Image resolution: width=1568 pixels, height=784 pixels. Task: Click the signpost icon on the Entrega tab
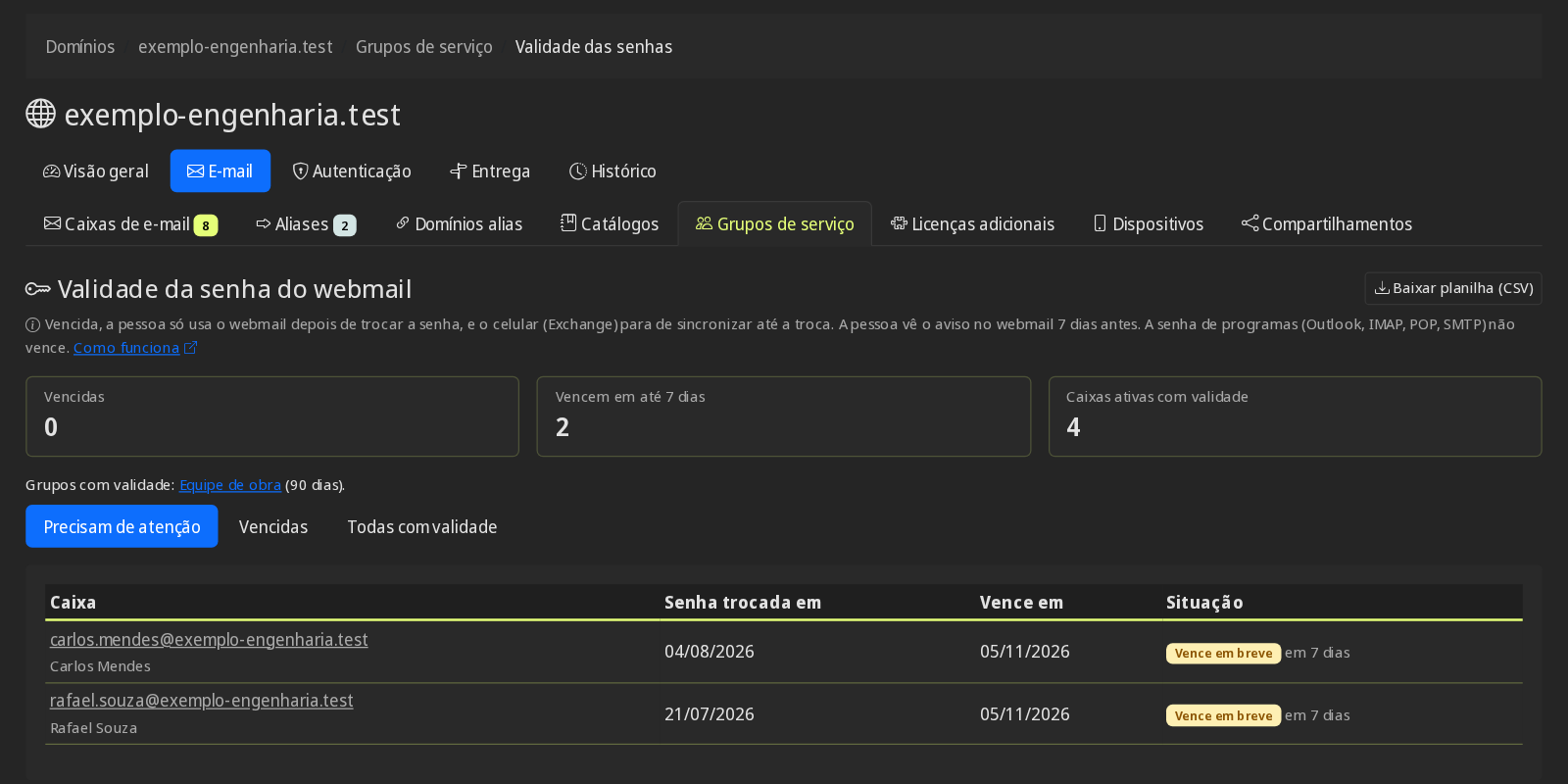click(x=459, y=171)
